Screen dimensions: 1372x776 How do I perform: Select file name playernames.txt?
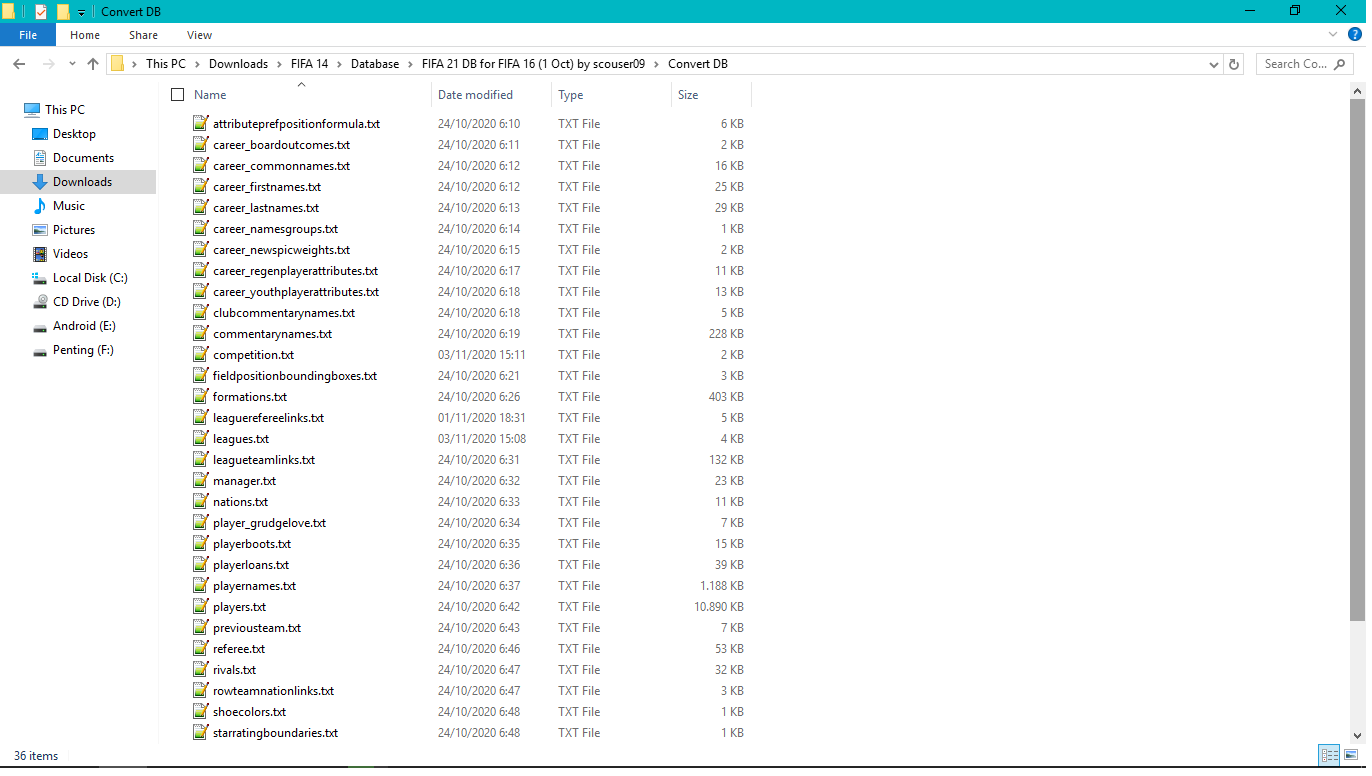[254, 586]
